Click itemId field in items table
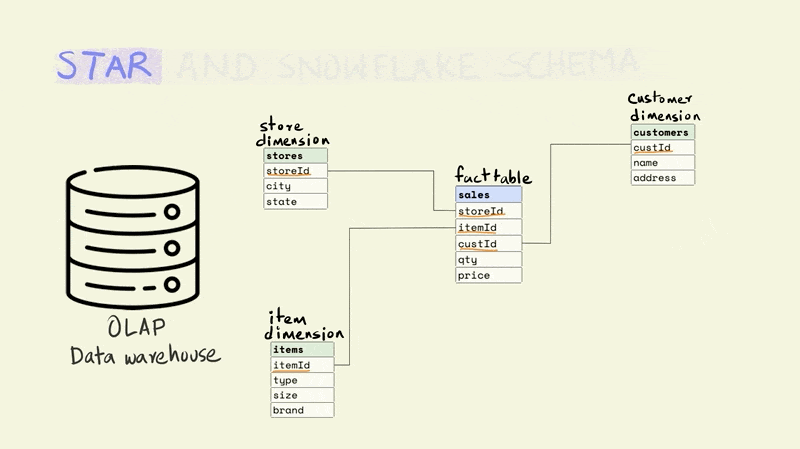This screenshot has width=800, height=449. 301,365
